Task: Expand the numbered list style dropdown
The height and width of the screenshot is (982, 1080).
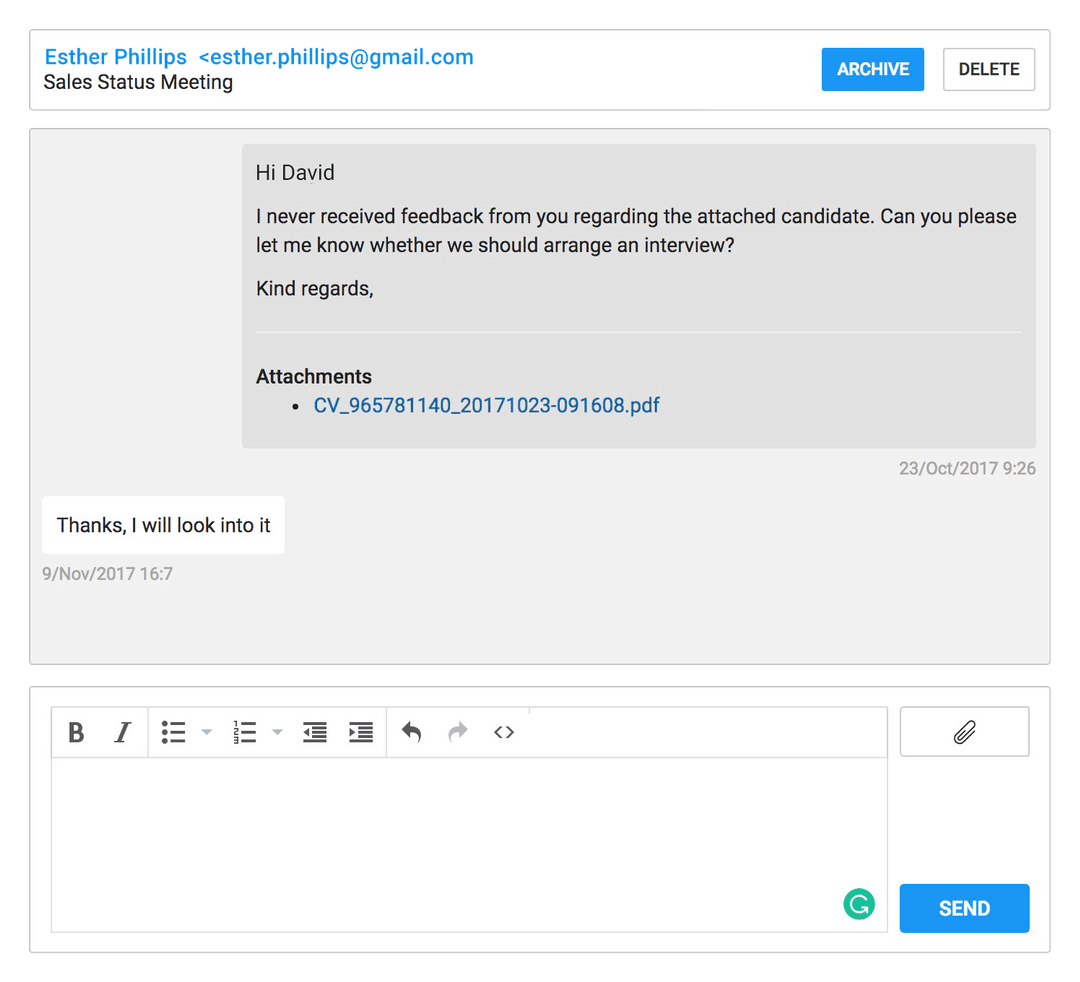Action: click(278, 733)
